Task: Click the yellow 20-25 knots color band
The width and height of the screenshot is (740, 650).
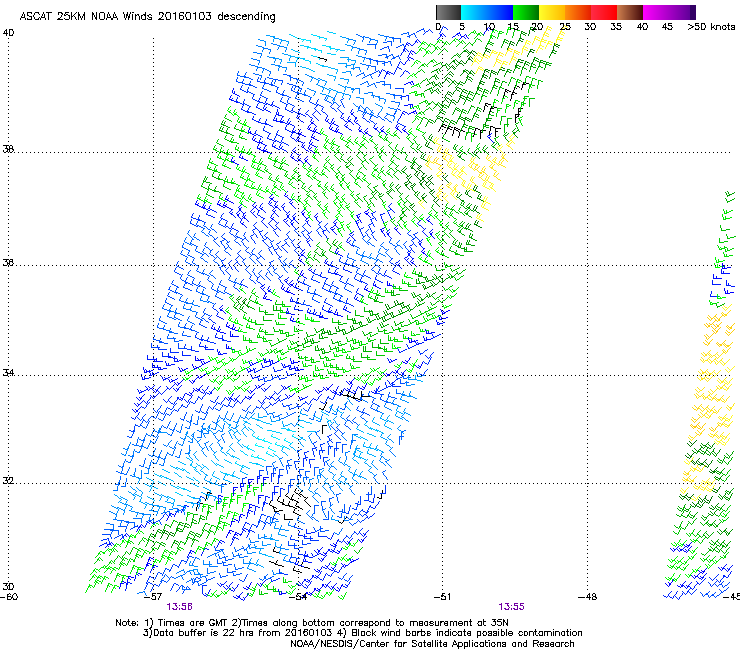Action: point(552,12)
